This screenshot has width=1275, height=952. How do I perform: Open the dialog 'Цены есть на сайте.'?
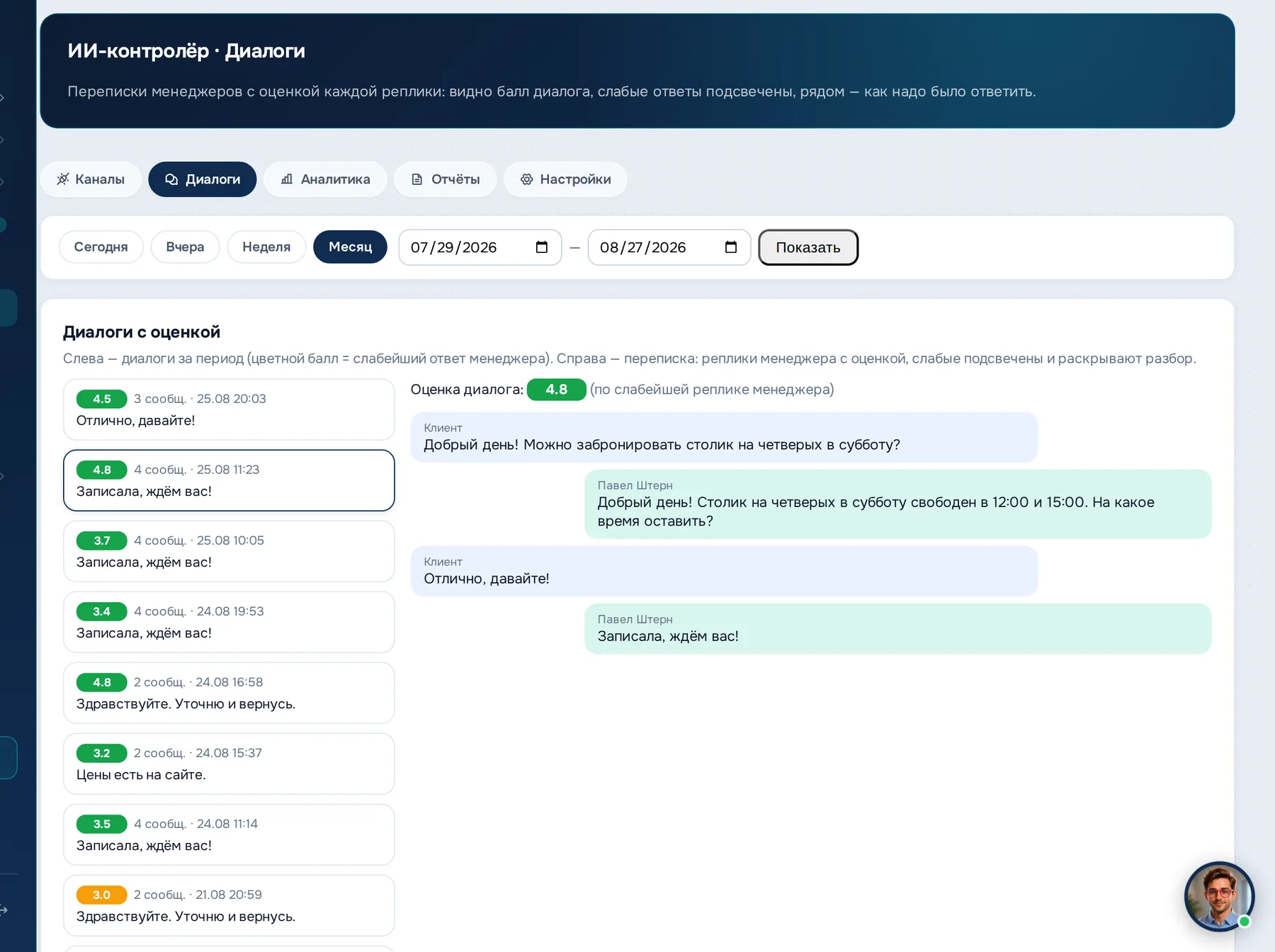pyautogui.click(x=229, y=764)
